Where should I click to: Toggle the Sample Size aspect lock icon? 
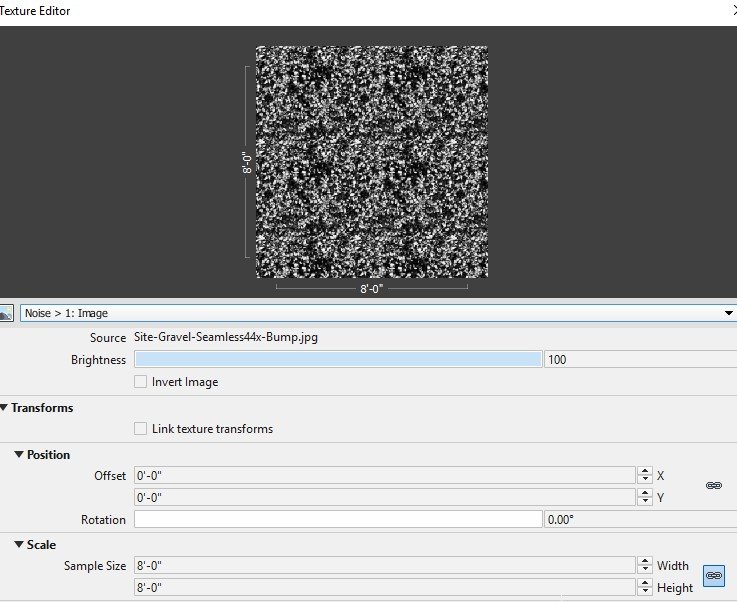tap(714, 577)
